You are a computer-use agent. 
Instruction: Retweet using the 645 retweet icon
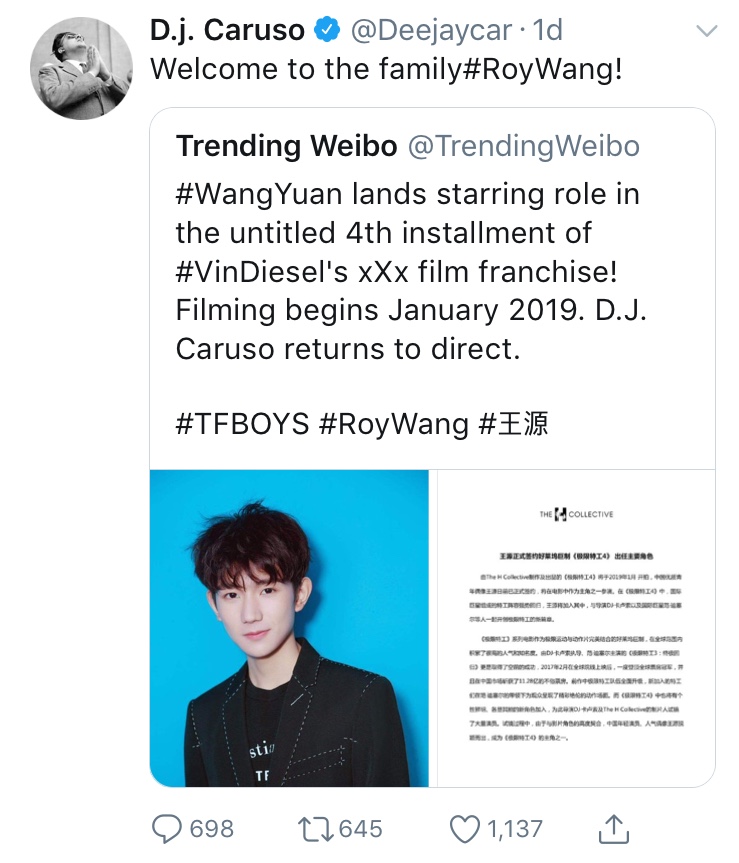pyautogui.click(x=316, y=829)
